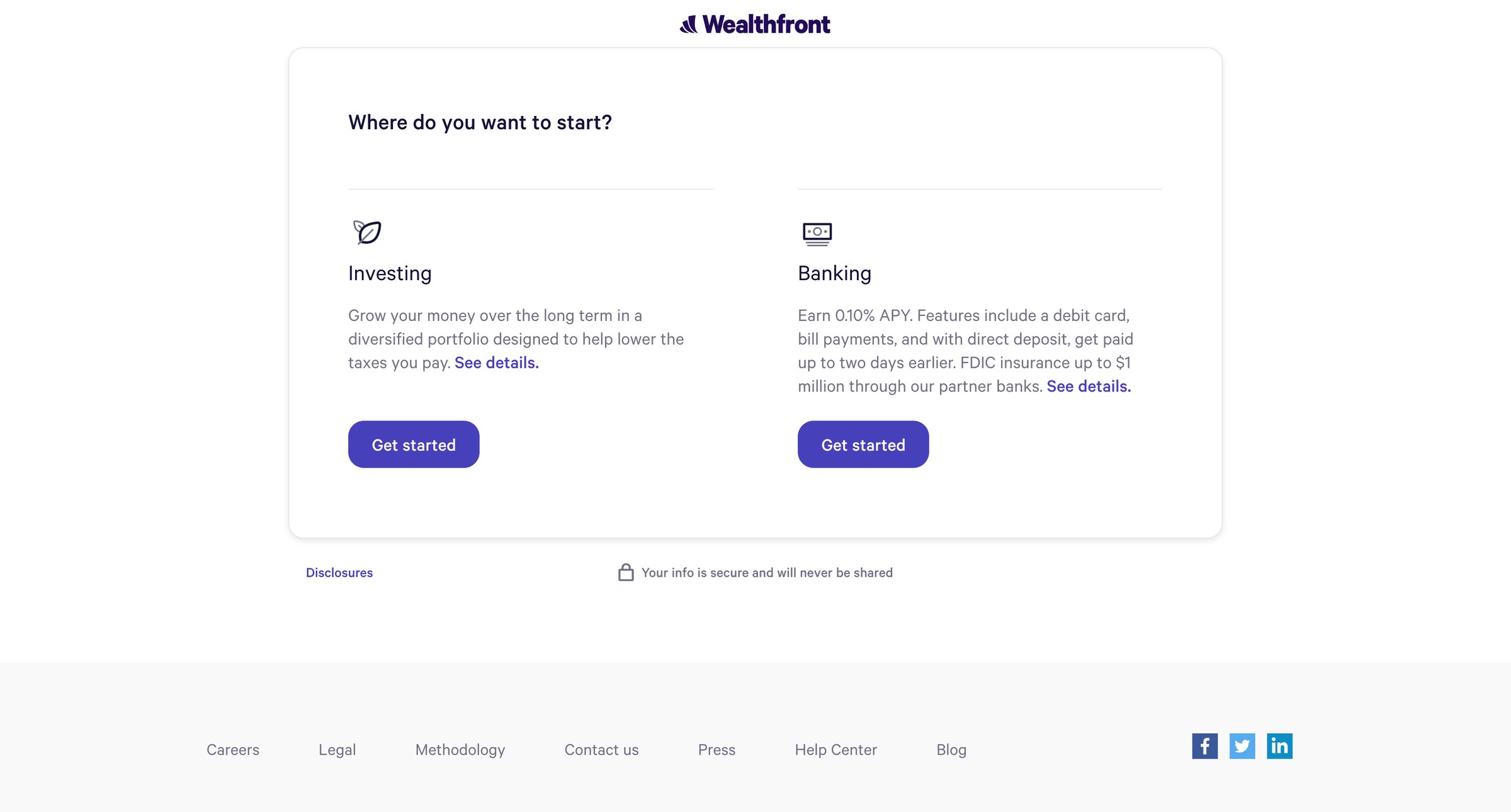This screenshot has width=1511, height=812.
Task: Open the Press page link
Action: pyautogui.click(x=716, y=750)
